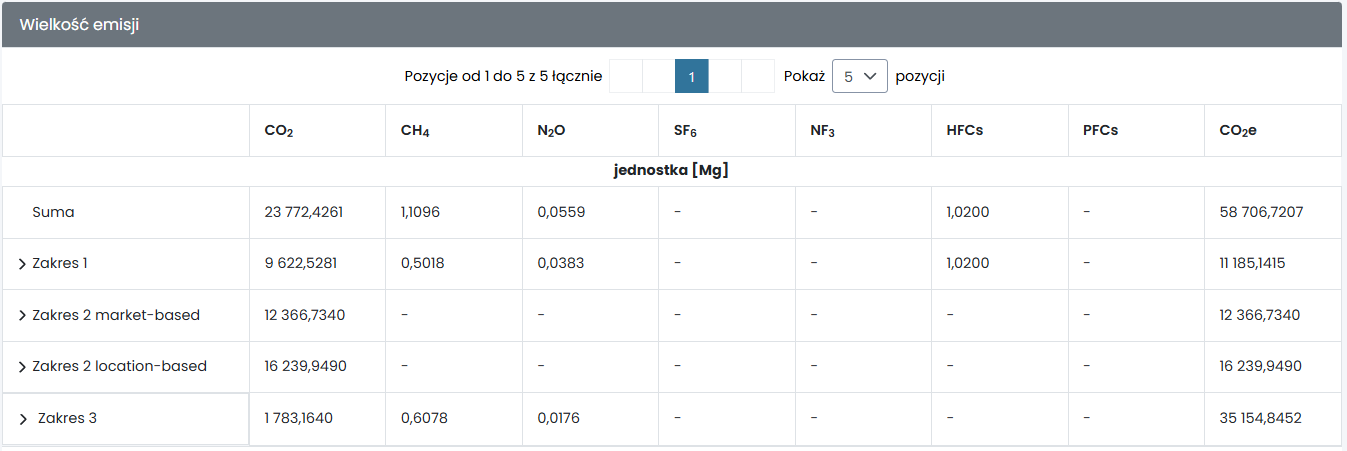Select page 1 in pagination
The image size is (1347, 451).
click(x=692, y=76)
